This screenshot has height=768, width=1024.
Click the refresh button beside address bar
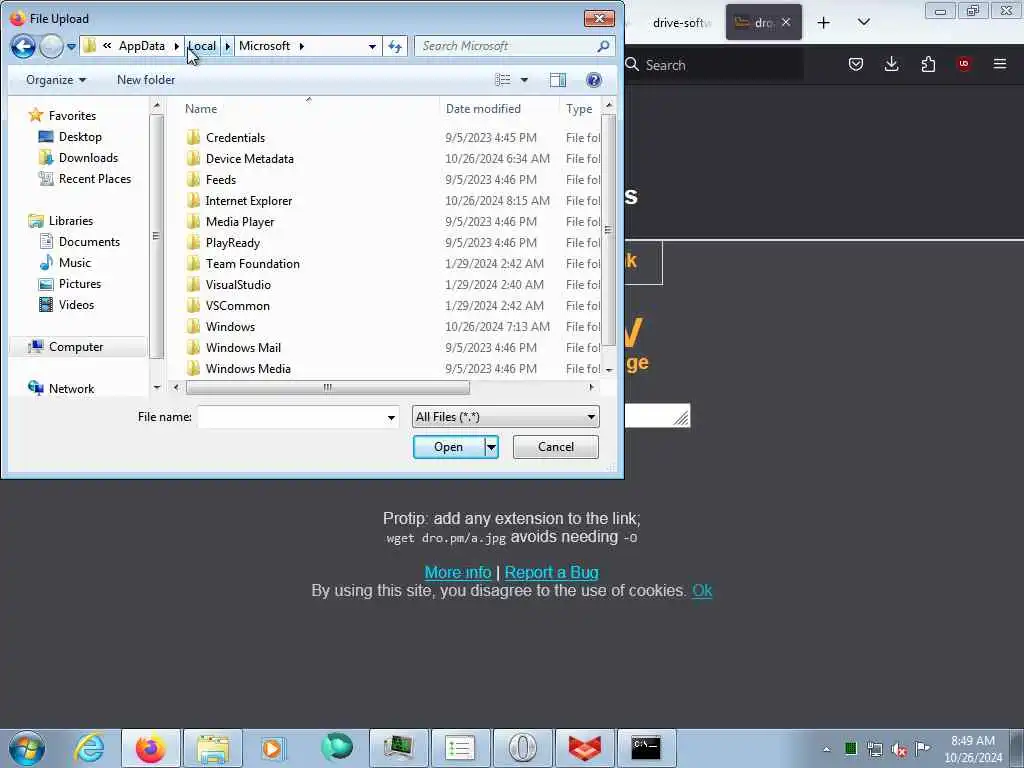395,46
